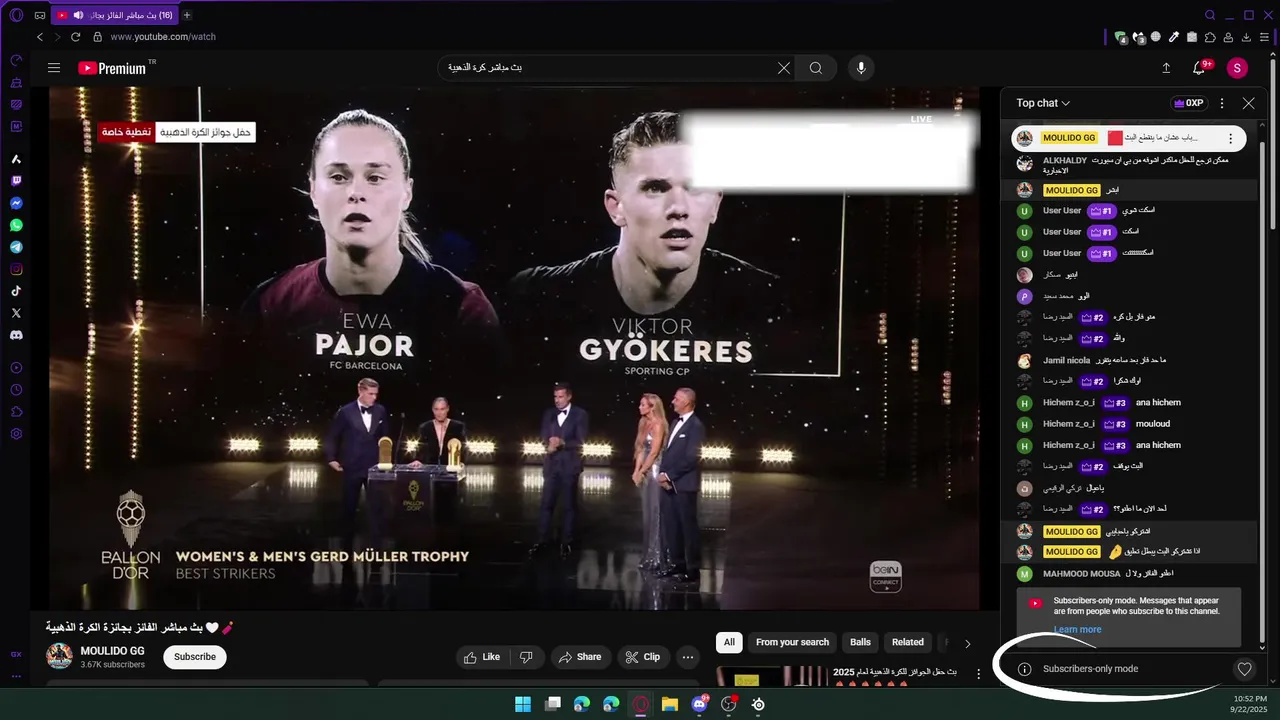Clear the YouTube search box text
This screenshot has height=720, width=1280.
[784, 68]
